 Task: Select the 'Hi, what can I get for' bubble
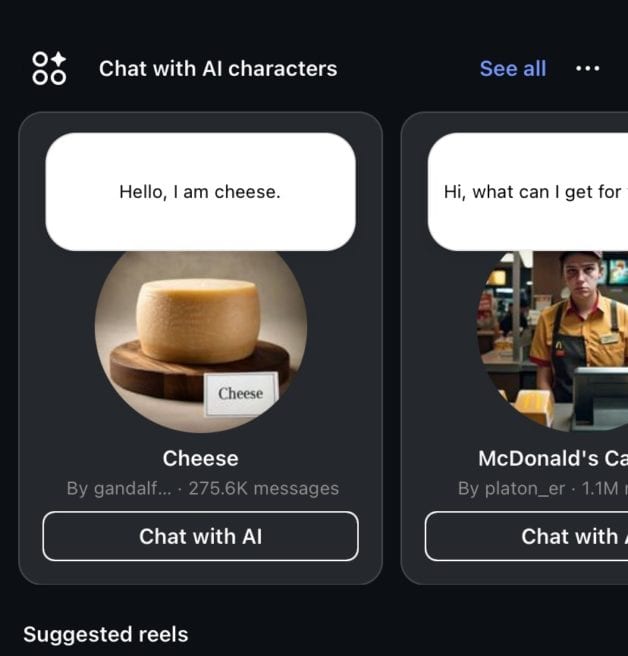[528, 192]
